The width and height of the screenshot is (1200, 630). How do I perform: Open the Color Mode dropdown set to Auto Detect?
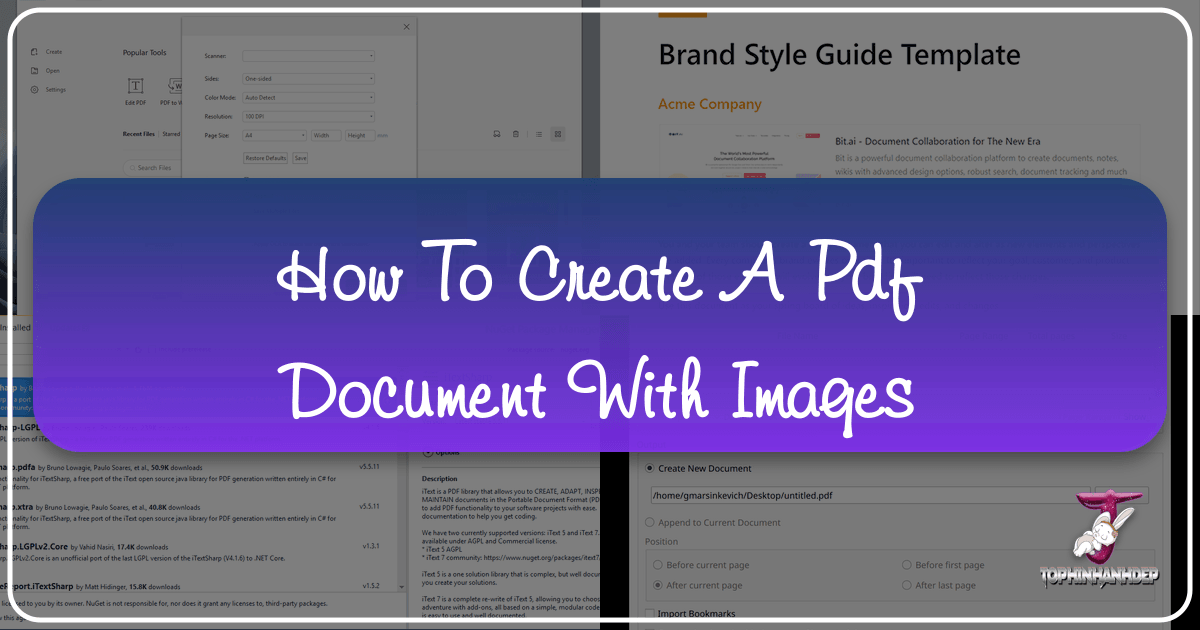(308, 98)
